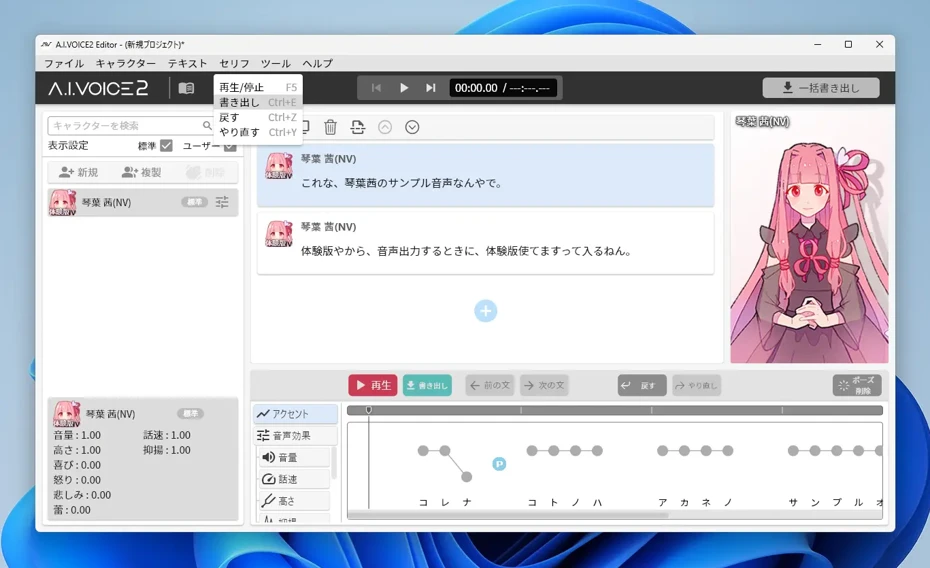Choose やり直す Ctrl+Y in the dropdown menu
930x568 pixels.
[258, 132]
